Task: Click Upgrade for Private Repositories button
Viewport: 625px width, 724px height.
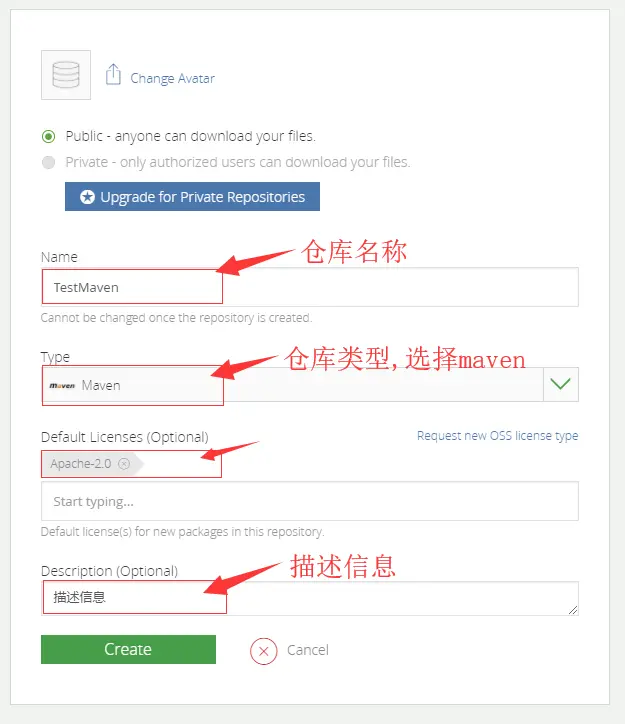Action: tap(192, 197)
